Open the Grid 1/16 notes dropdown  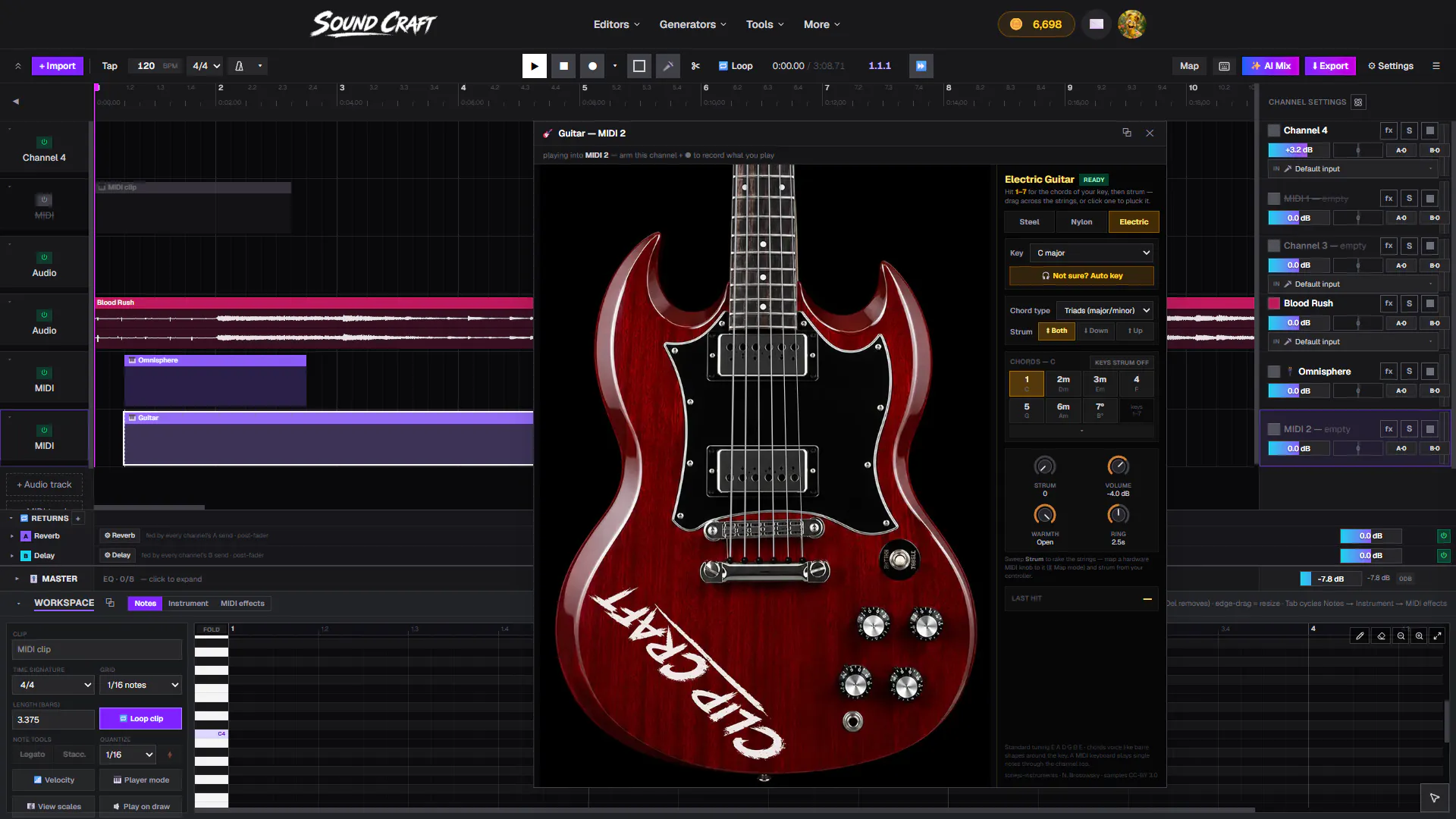coord(140,685)
